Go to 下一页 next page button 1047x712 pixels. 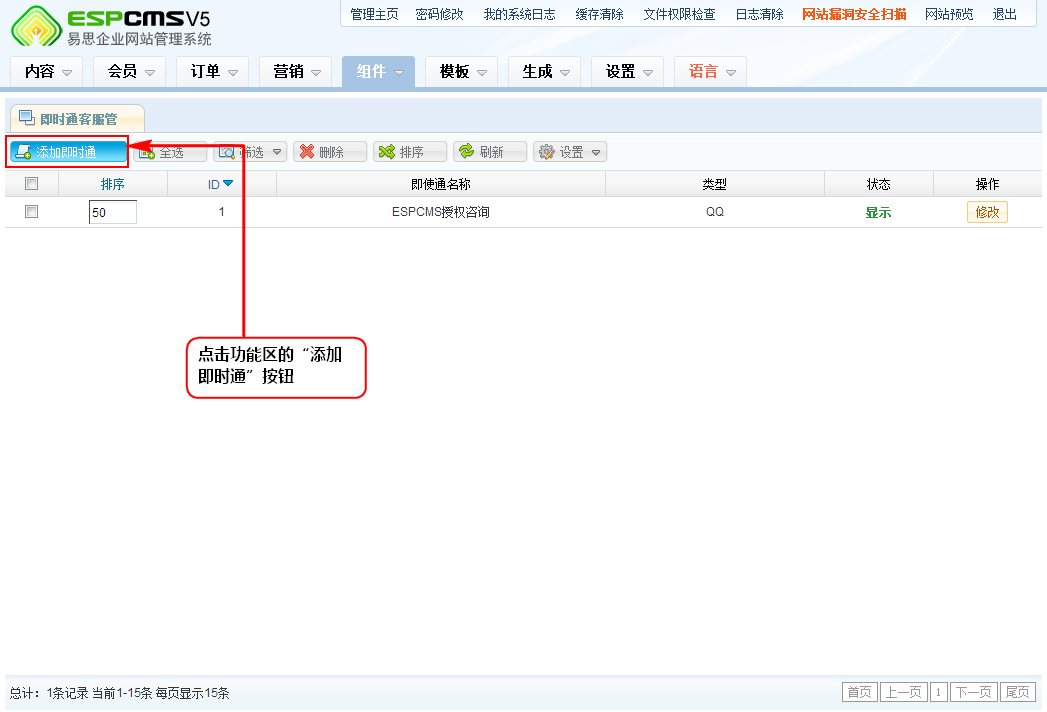point(974,692)
